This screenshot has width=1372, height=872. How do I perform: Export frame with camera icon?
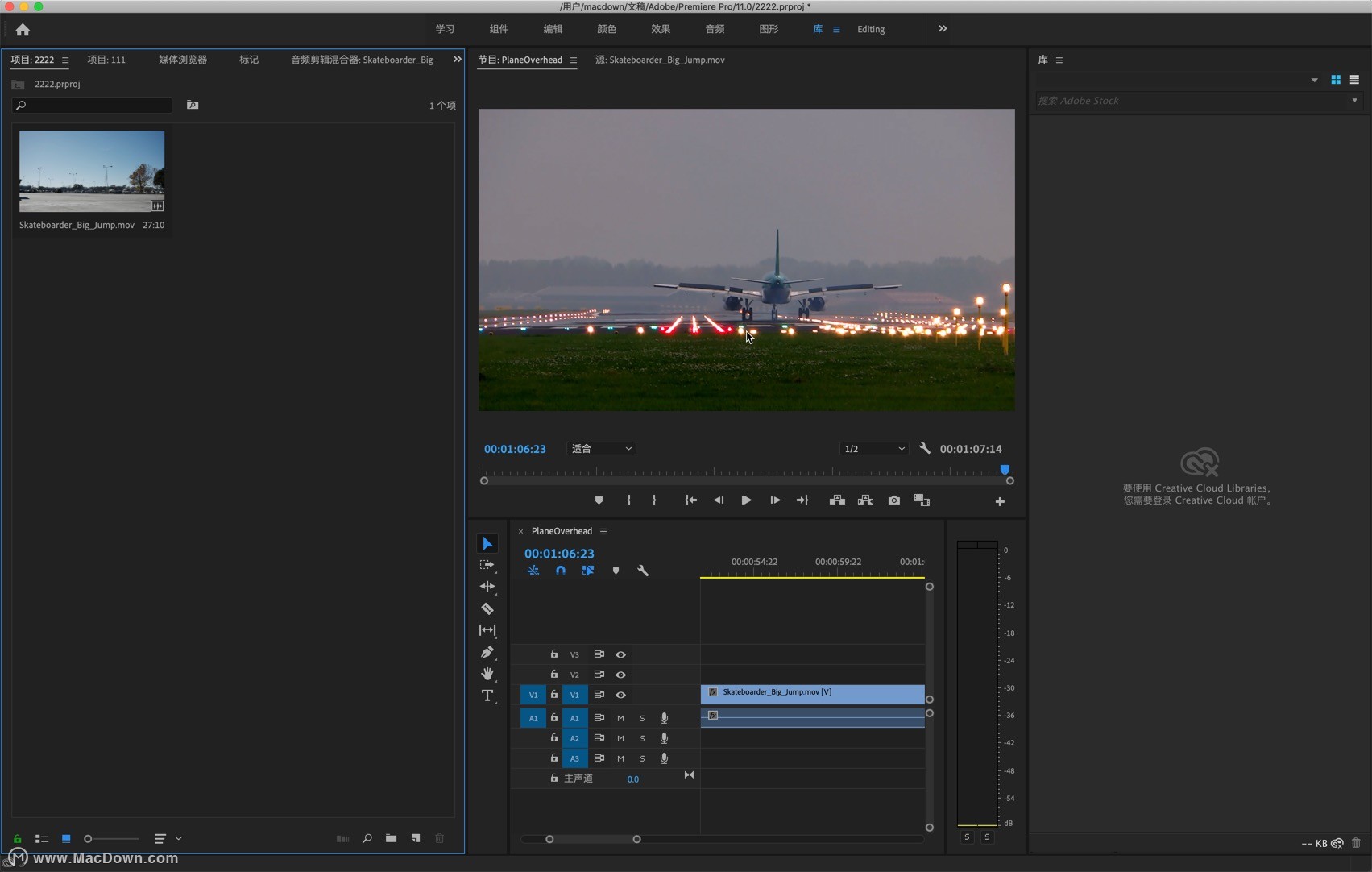[x=893, y=500]
